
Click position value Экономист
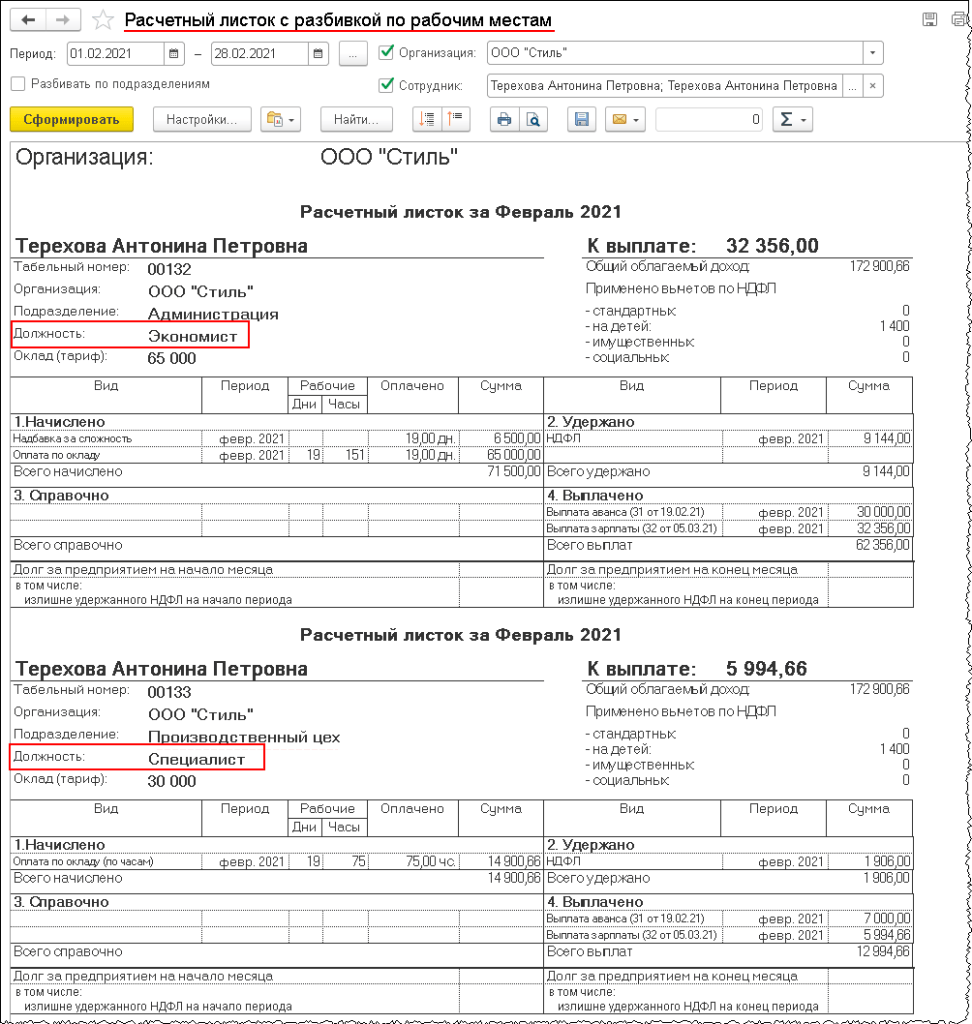pos(193,336)
